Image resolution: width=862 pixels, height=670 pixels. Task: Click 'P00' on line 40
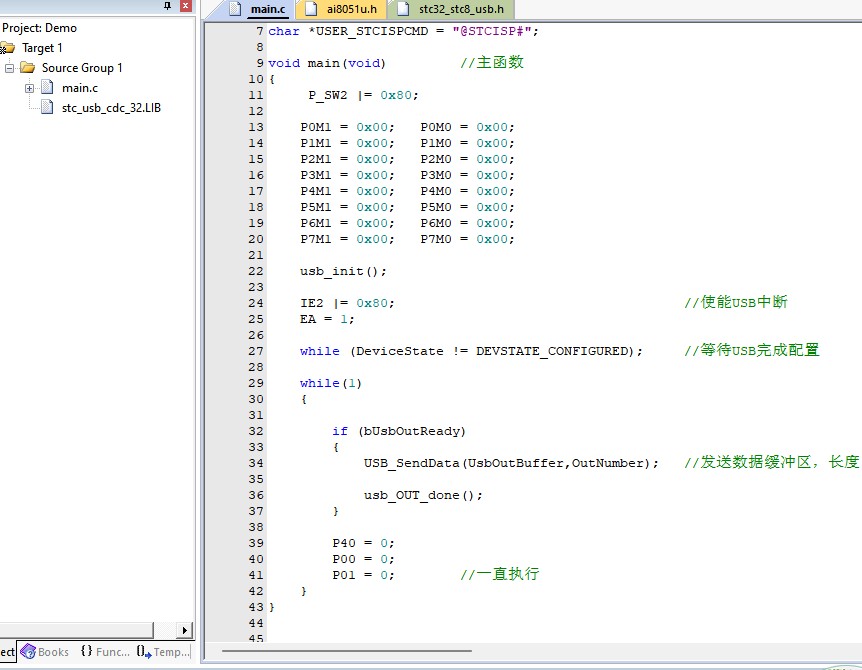(344, 559)
